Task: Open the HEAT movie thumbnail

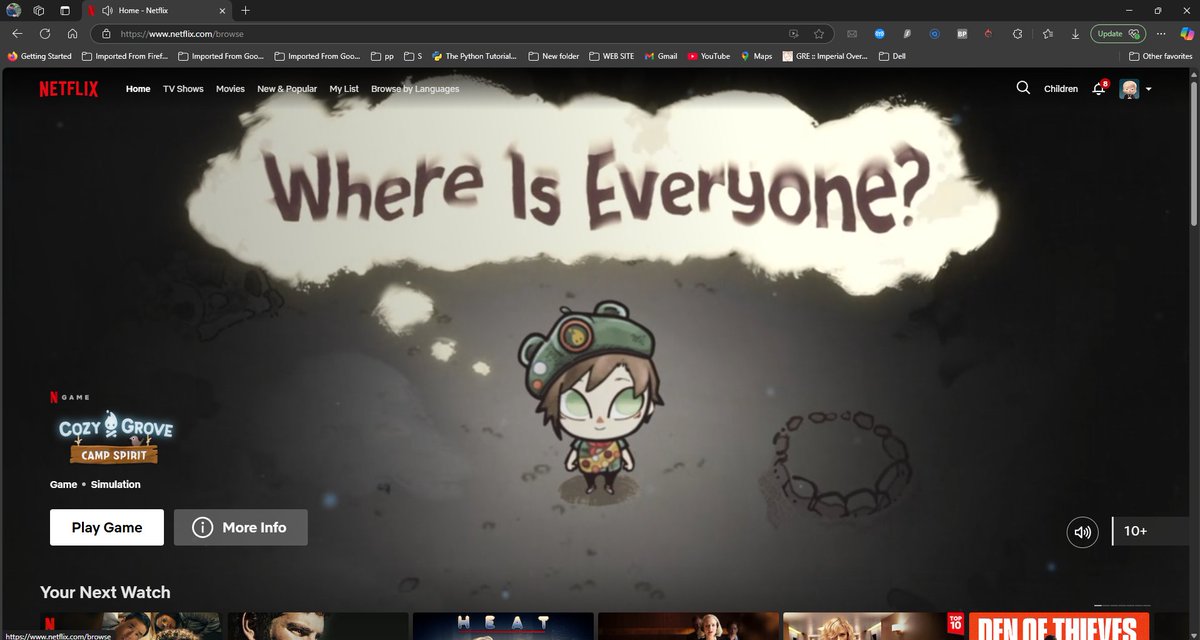Action: point(503,626)
